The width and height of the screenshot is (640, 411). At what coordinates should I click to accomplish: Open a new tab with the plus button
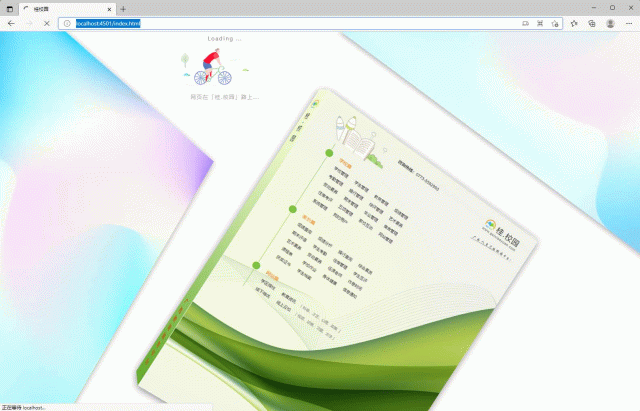pyautogui.click(x=123, y=8)
